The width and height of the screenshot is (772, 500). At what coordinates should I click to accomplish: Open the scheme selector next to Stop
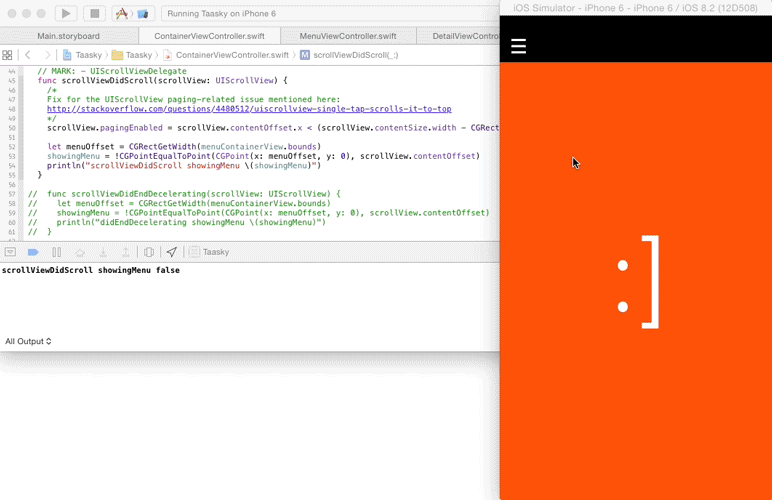[x=132, y=14]
